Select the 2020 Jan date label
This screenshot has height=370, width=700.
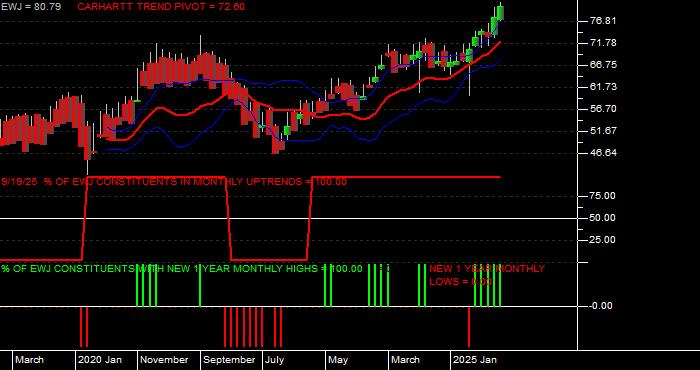[x=100, y=360]
